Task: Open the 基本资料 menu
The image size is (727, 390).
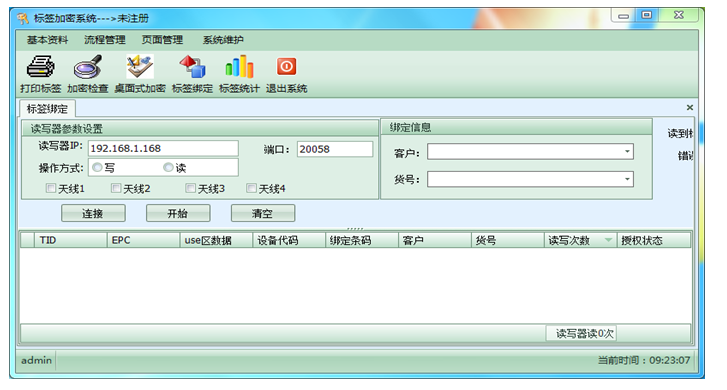Action: [47, 40]
